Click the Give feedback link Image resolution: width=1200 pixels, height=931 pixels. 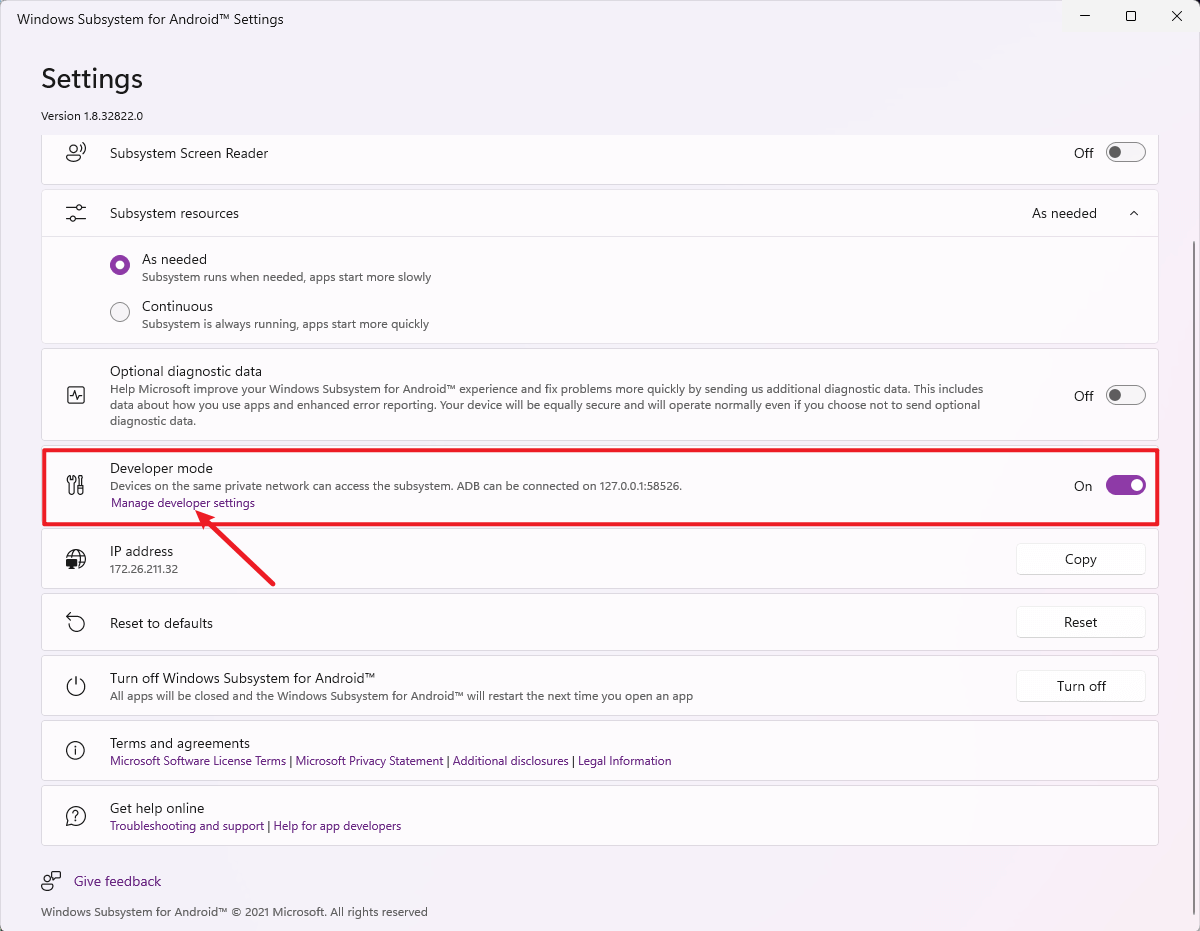click(117, 881)
